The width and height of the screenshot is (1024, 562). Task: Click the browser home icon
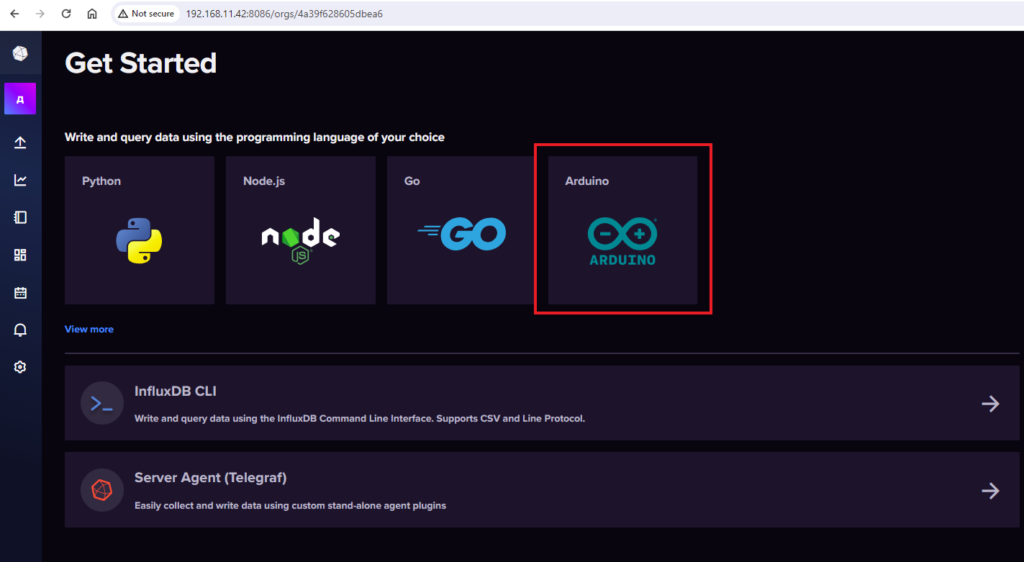[92, 14]
